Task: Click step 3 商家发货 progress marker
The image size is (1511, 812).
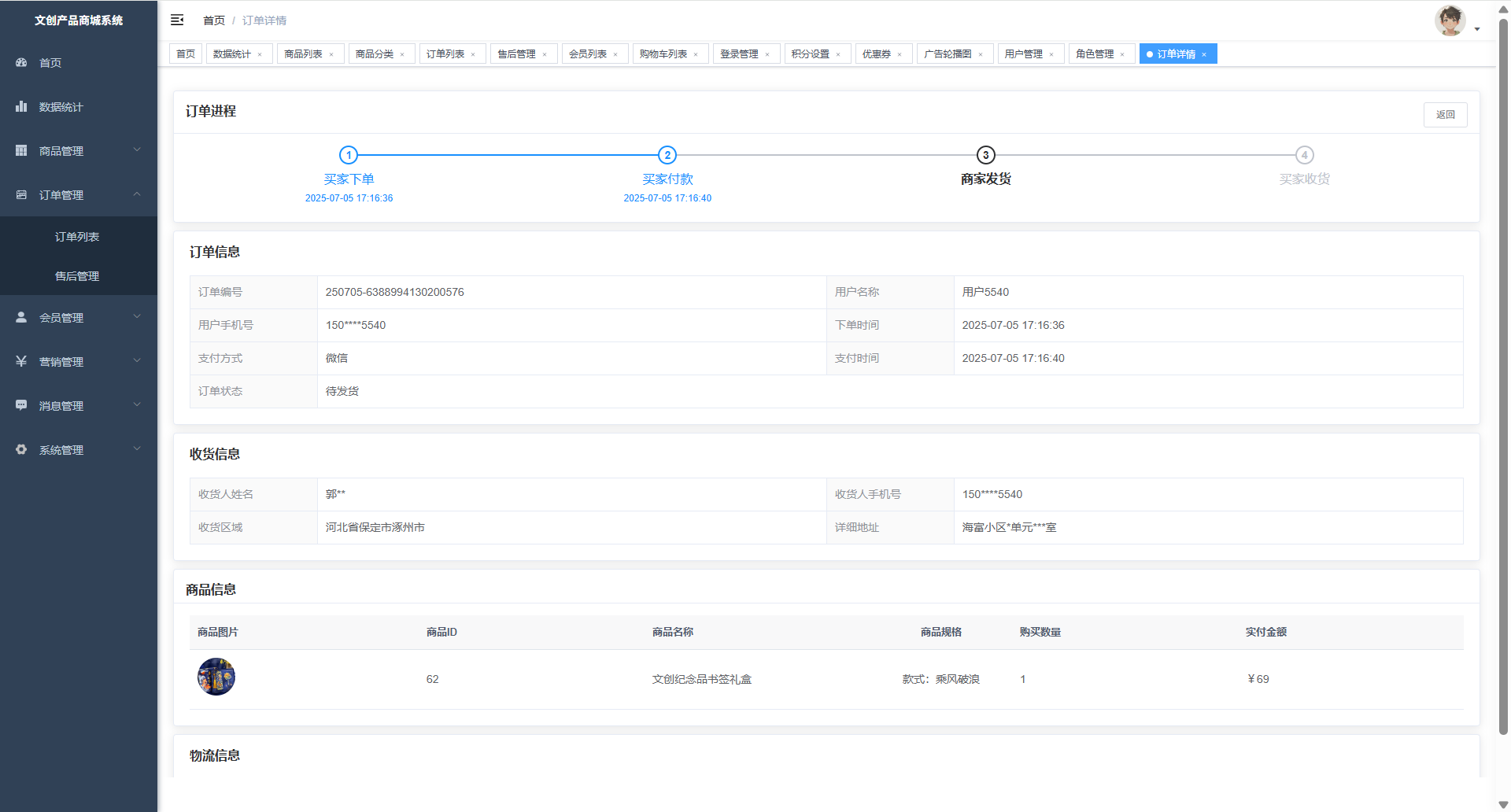Action: (985, 155)
